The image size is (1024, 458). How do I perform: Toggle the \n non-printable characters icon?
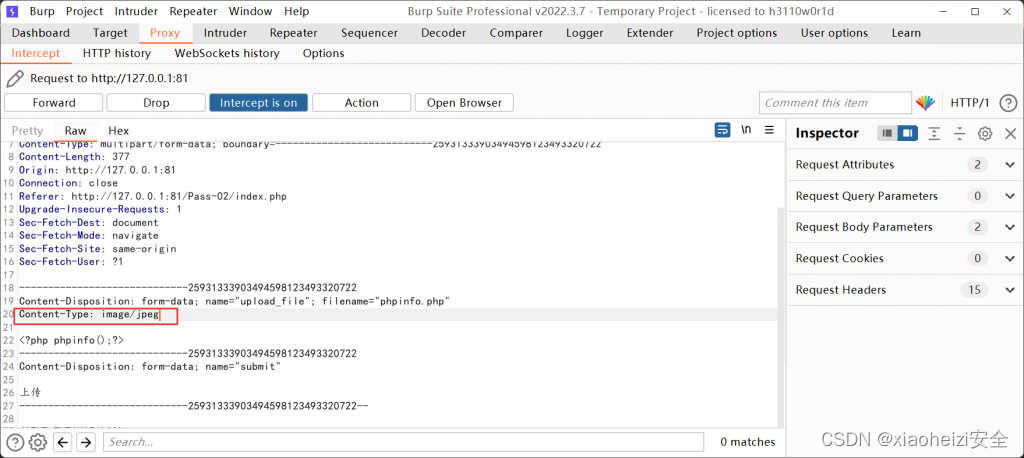click(746, 129)
